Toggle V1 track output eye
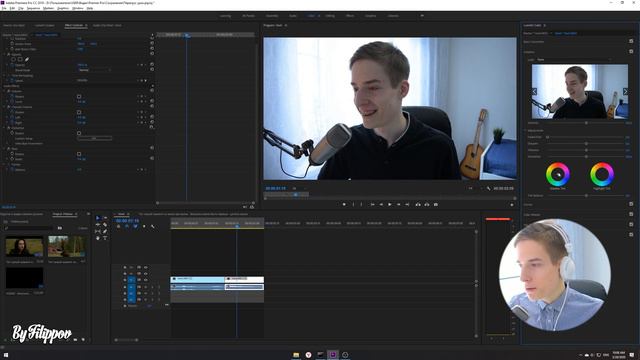 pos(146,280)
